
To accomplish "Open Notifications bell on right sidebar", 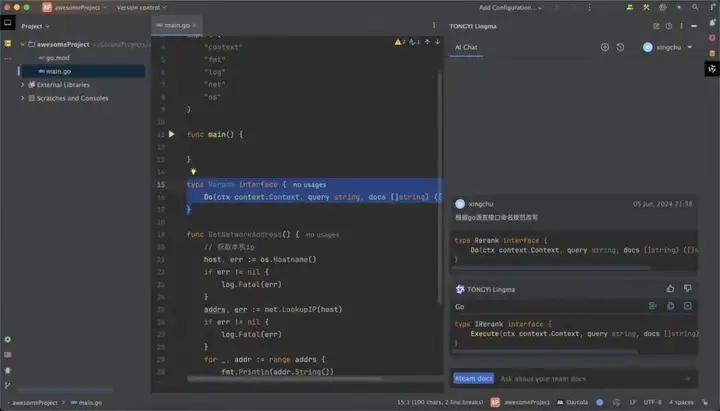I will point(712,22).
